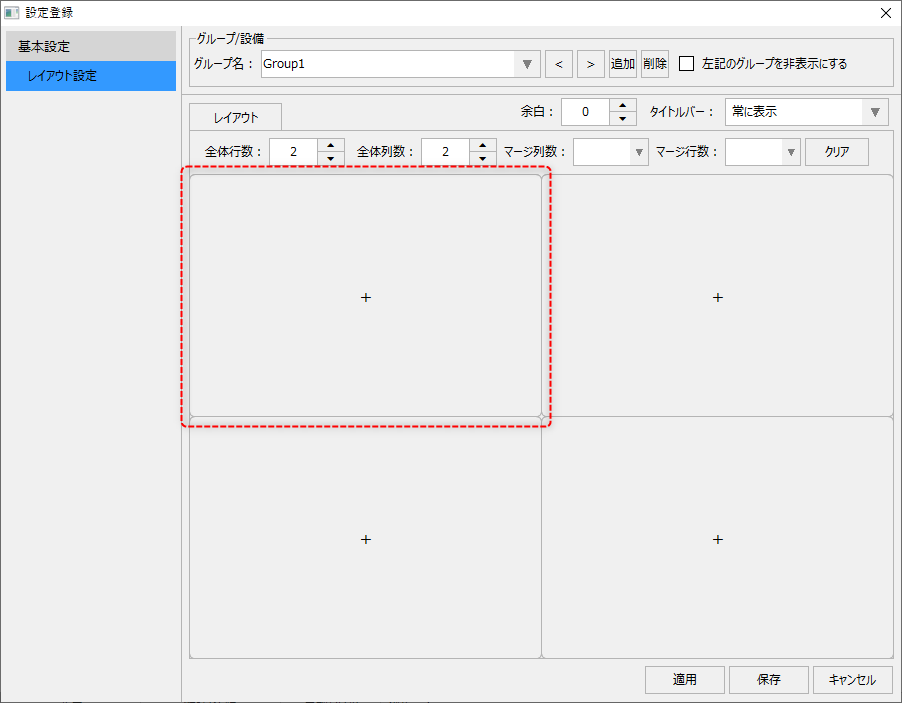The width and height of the screenshot is (902, 703).
Task: Add content to the top-right grid cell
Action: [x=717, y=297]
